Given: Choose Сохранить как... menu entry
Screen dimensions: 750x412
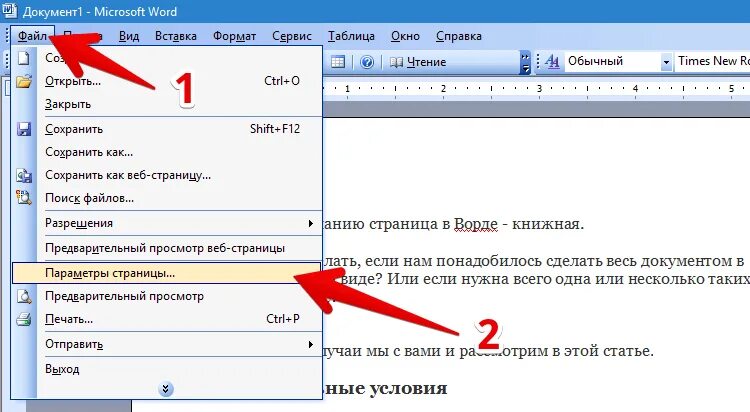Looking at the screenshot, I should tap(167, 152).
